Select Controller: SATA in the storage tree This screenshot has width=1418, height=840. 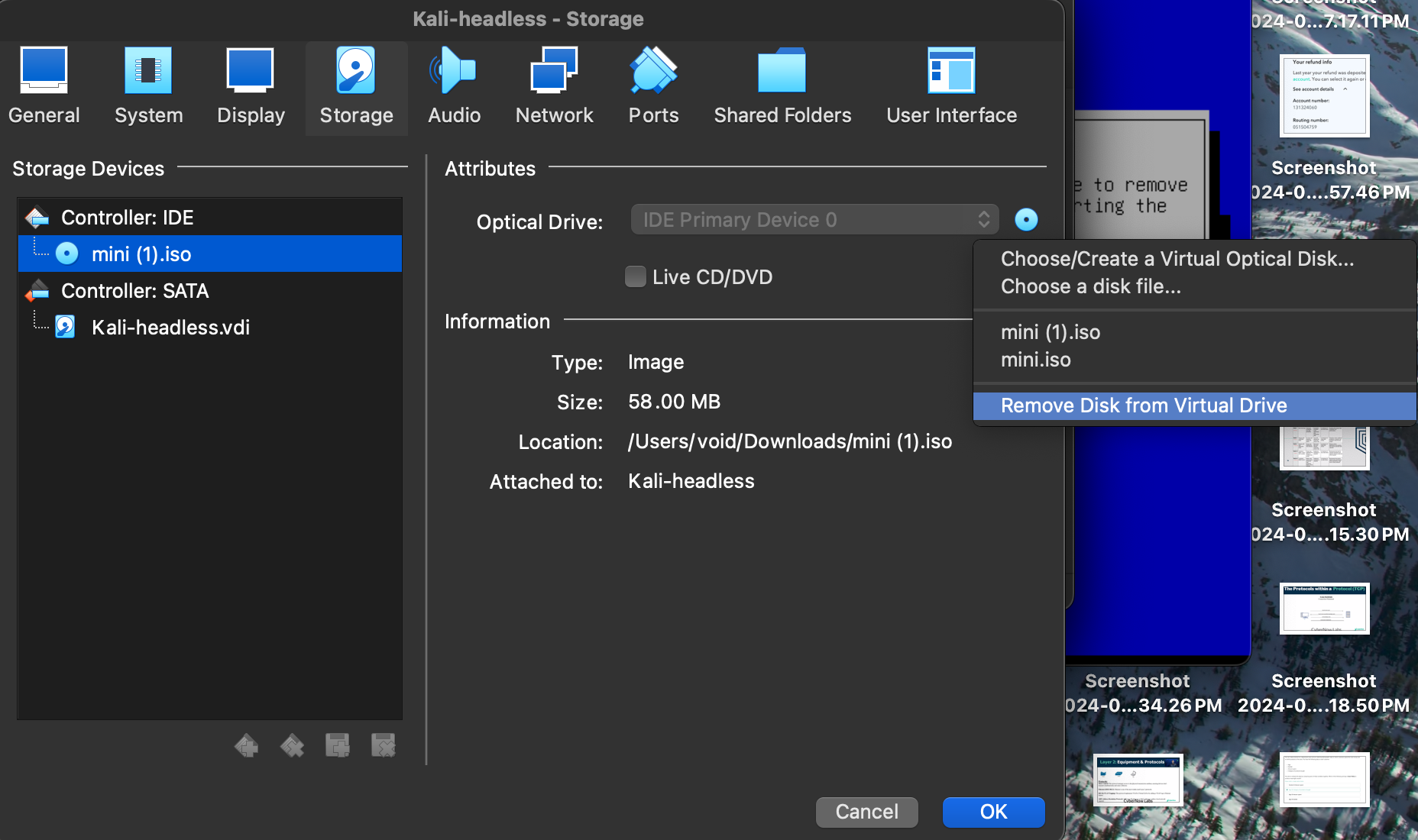coord(210,291)
